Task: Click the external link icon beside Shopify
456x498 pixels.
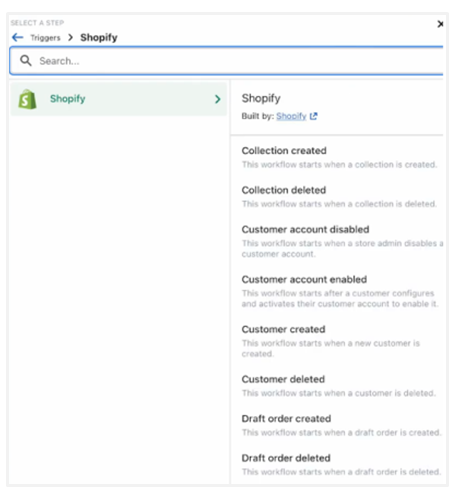Action: click(313, 116)
